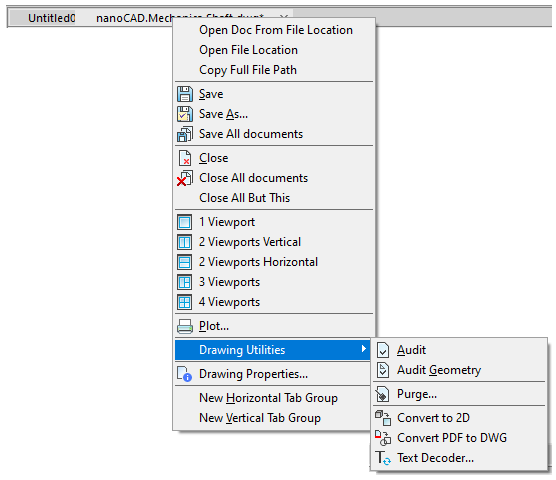Create a New Horizontal Tab Group
556x480 pixels.
pos(272,398)
